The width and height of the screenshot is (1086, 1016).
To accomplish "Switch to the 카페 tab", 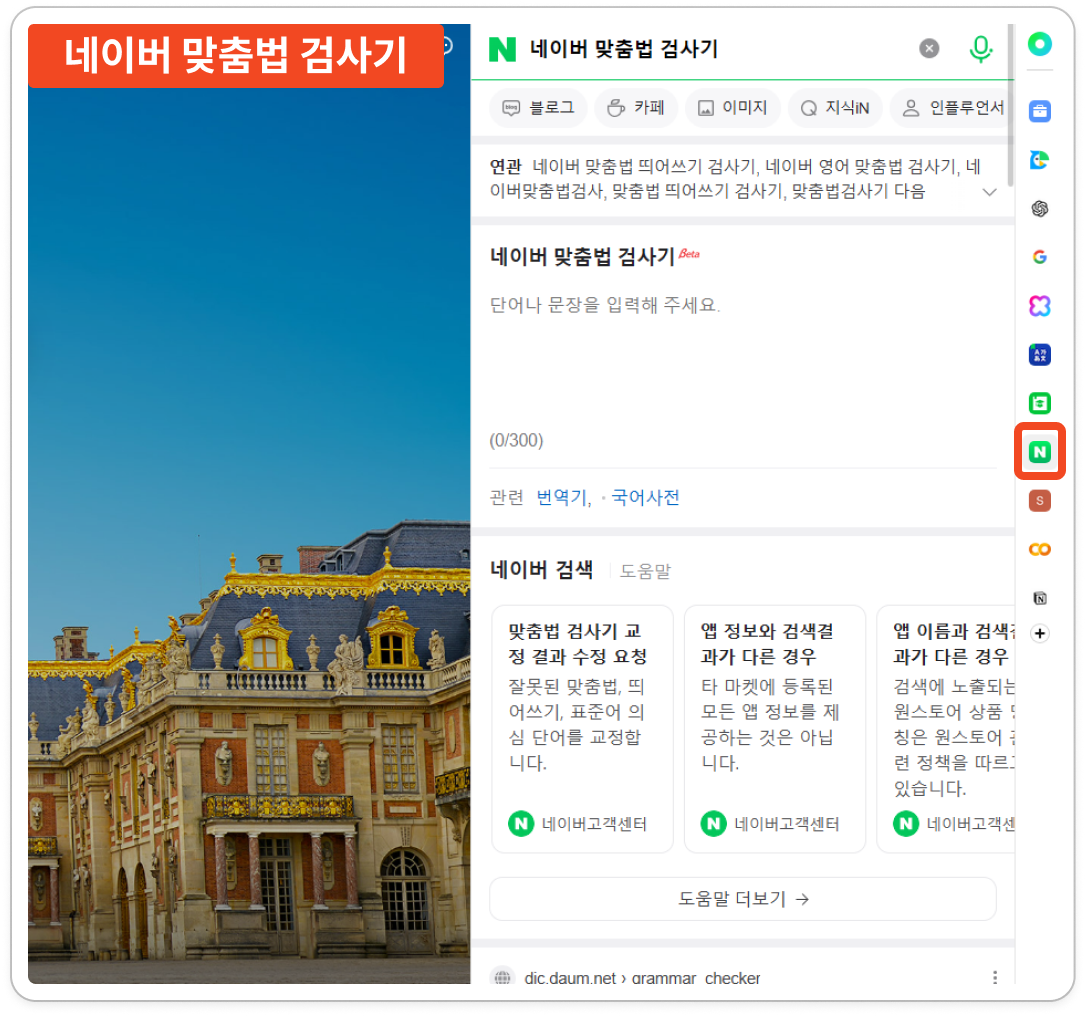I will [x=635, y=107].
